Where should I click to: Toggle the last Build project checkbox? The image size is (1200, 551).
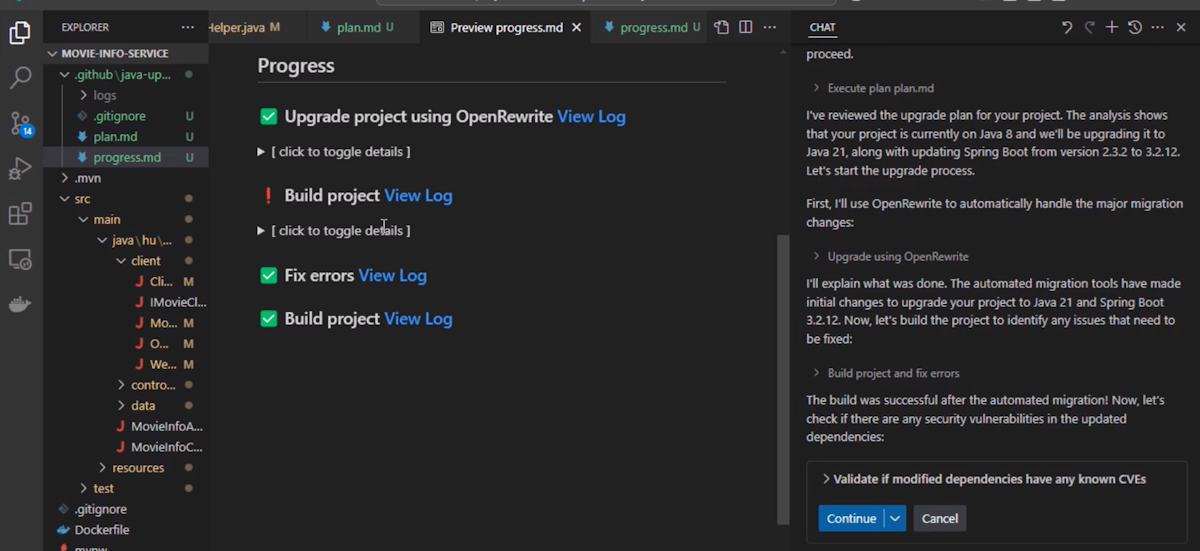click(x=268, y=319)
